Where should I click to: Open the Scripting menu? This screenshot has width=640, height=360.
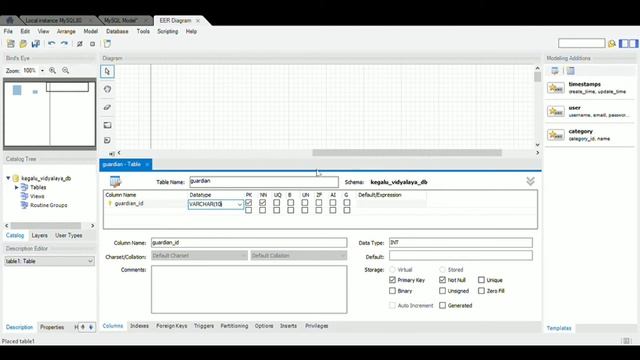point(168,31)
